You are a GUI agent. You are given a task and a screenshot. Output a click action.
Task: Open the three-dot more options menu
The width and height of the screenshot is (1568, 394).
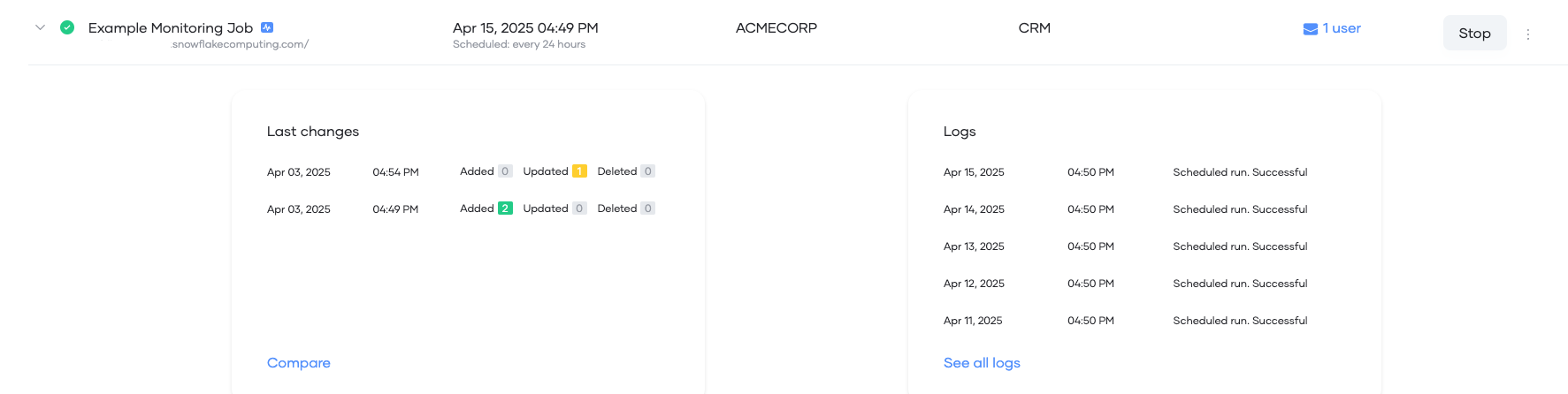(1527, 34)
